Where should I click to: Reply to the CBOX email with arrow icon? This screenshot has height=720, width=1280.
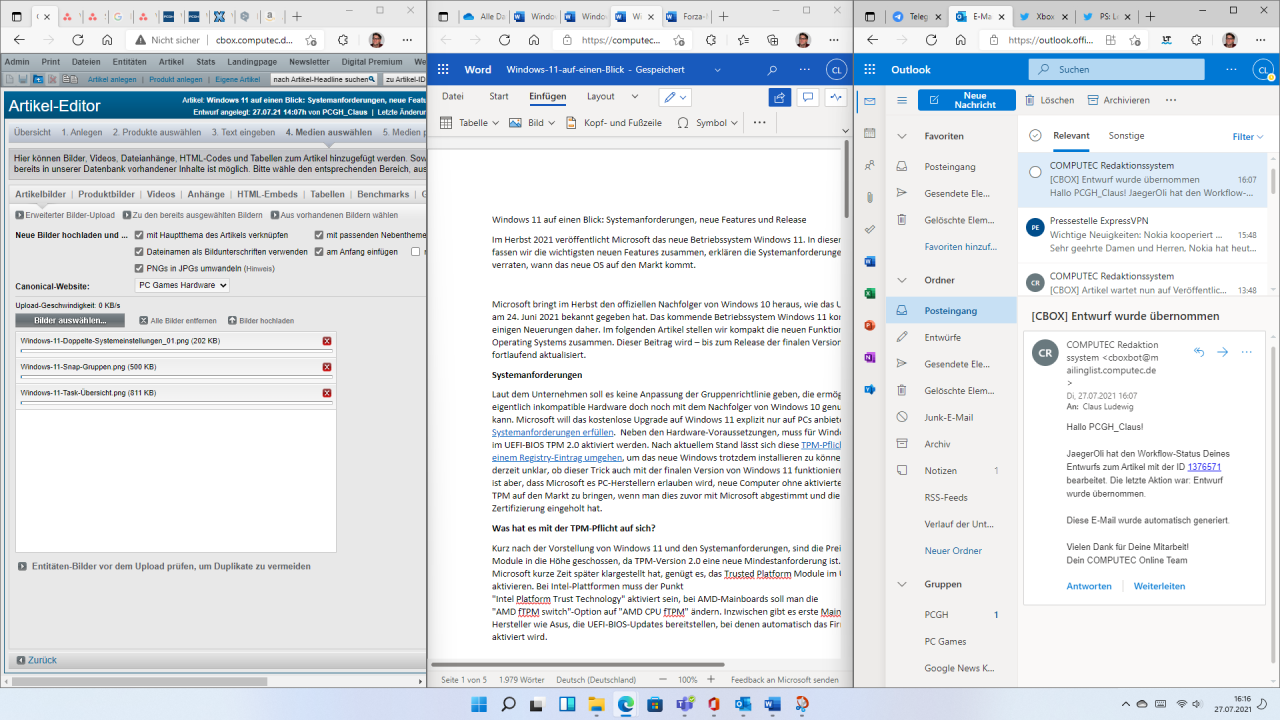point(1199,352)
